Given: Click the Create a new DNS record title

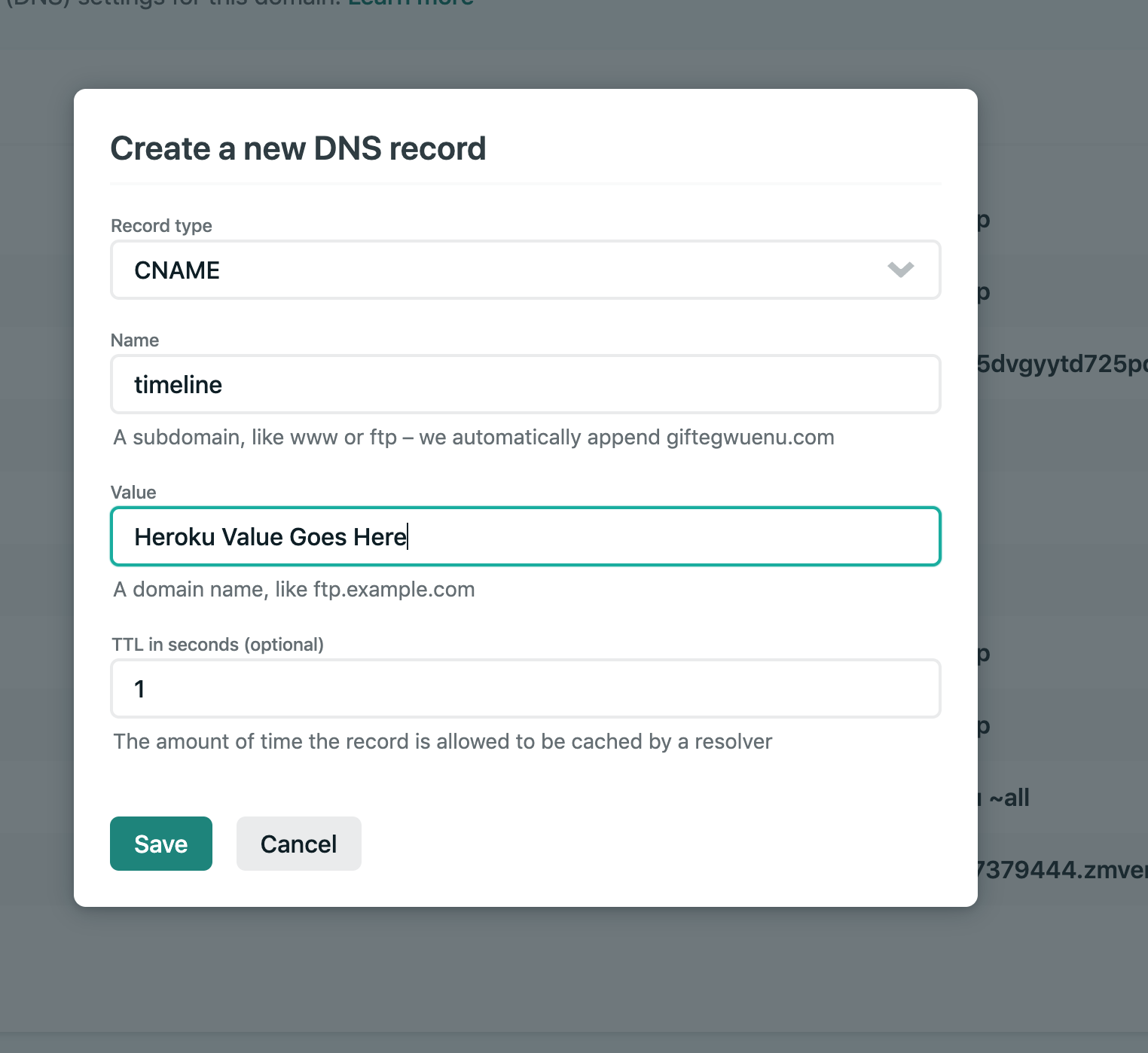Looking at the screenshot, I should coord(298,148).
